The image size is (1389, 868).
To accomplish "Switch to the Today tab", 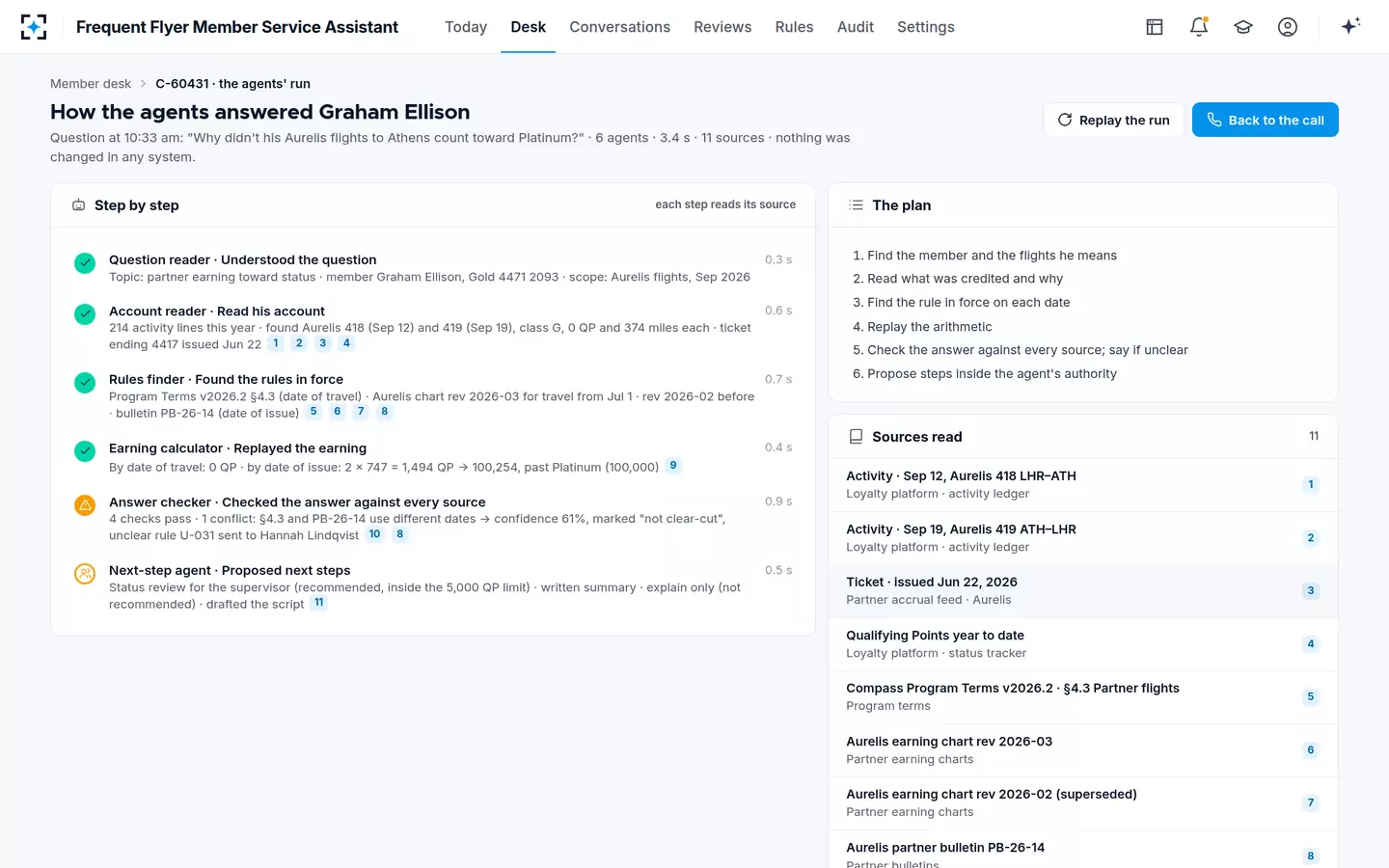I will [x=466, y=27].
